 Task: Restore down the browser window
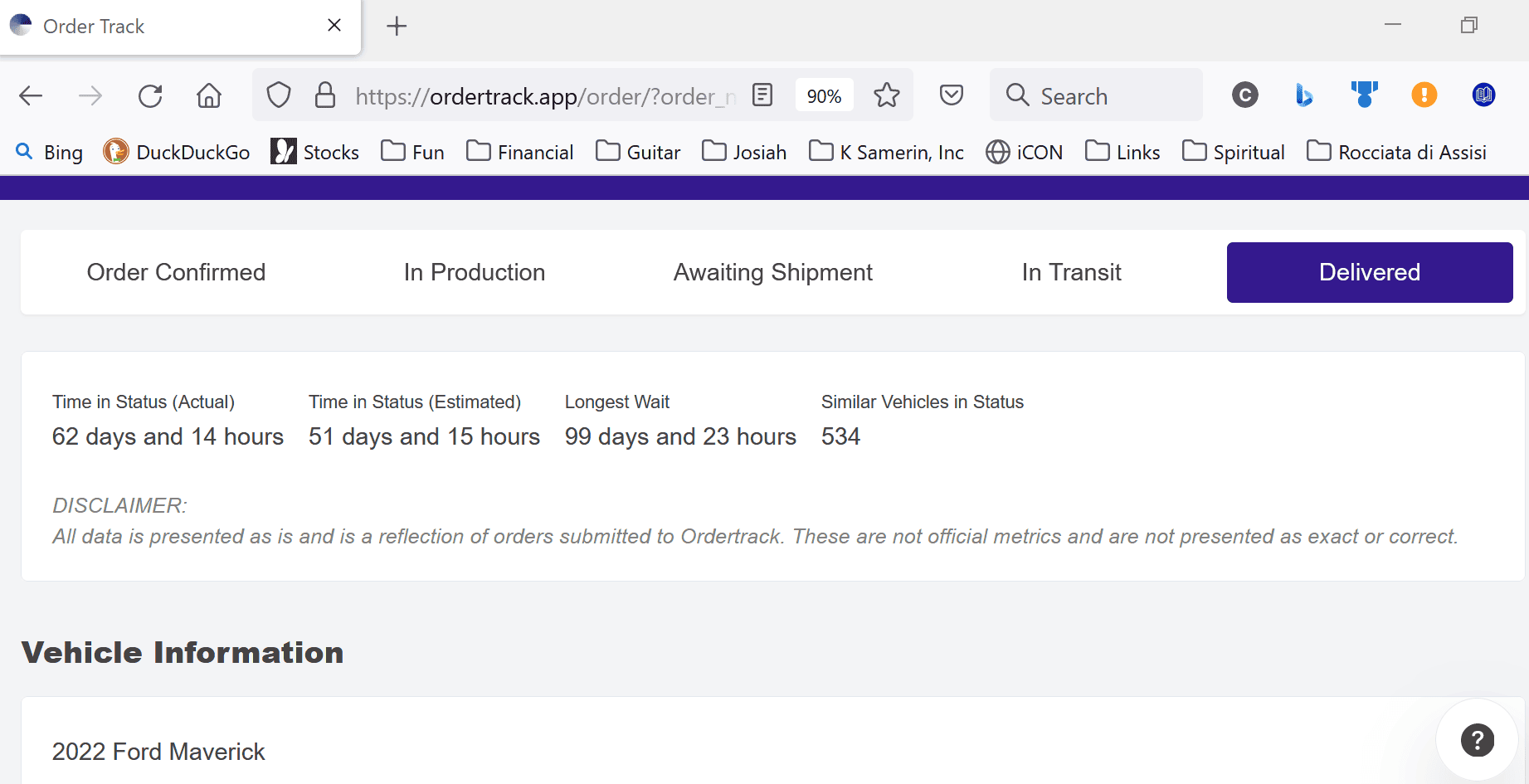[1469, 25]
